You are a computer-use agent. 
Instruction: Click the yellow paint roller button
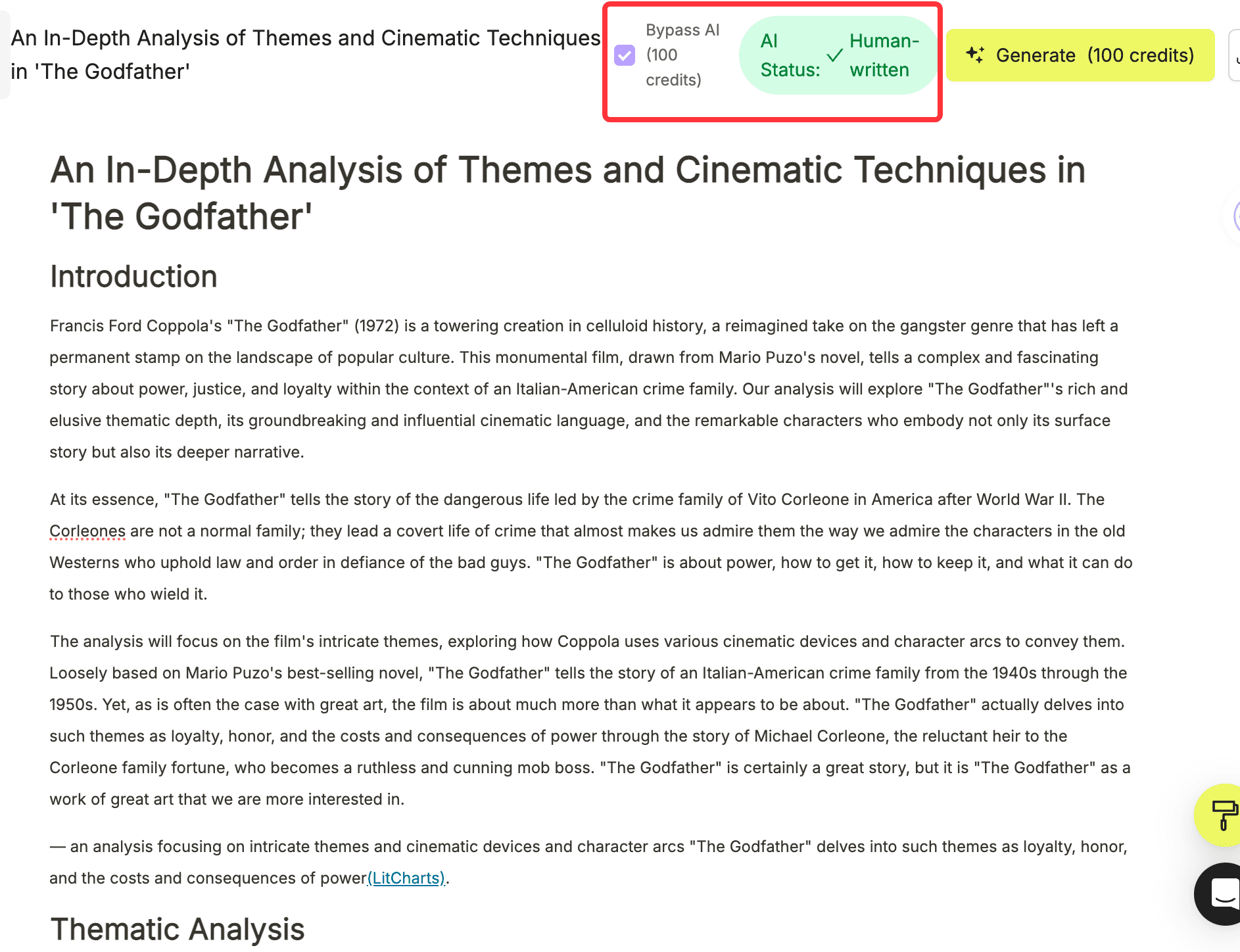tap(1220, 815)
